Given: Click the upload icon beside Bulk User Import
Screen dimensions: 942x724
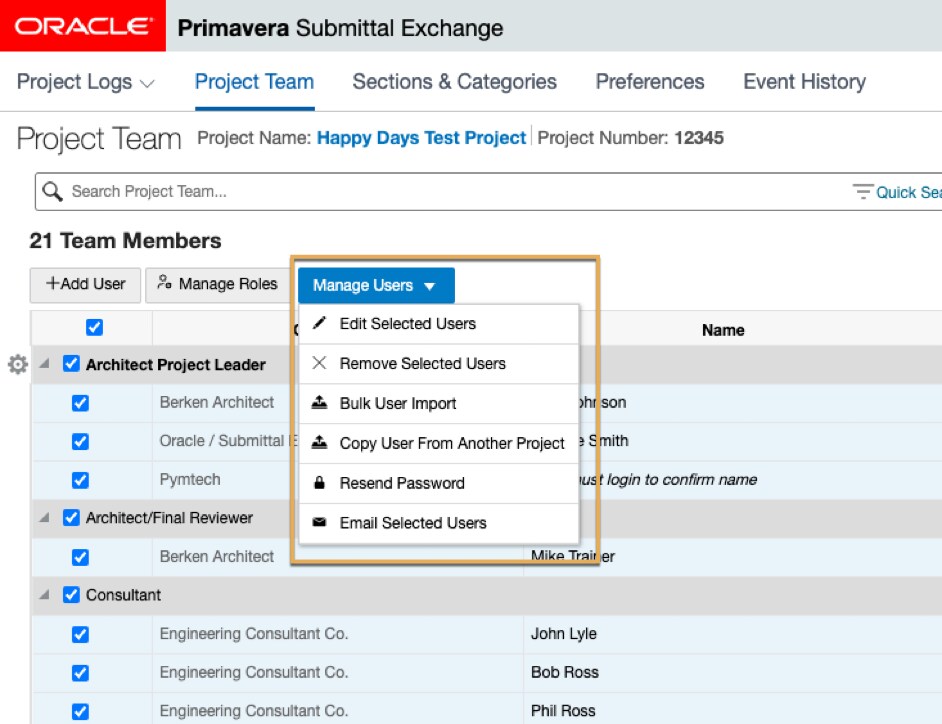Looking at the screenshot, I should point(320,403).
